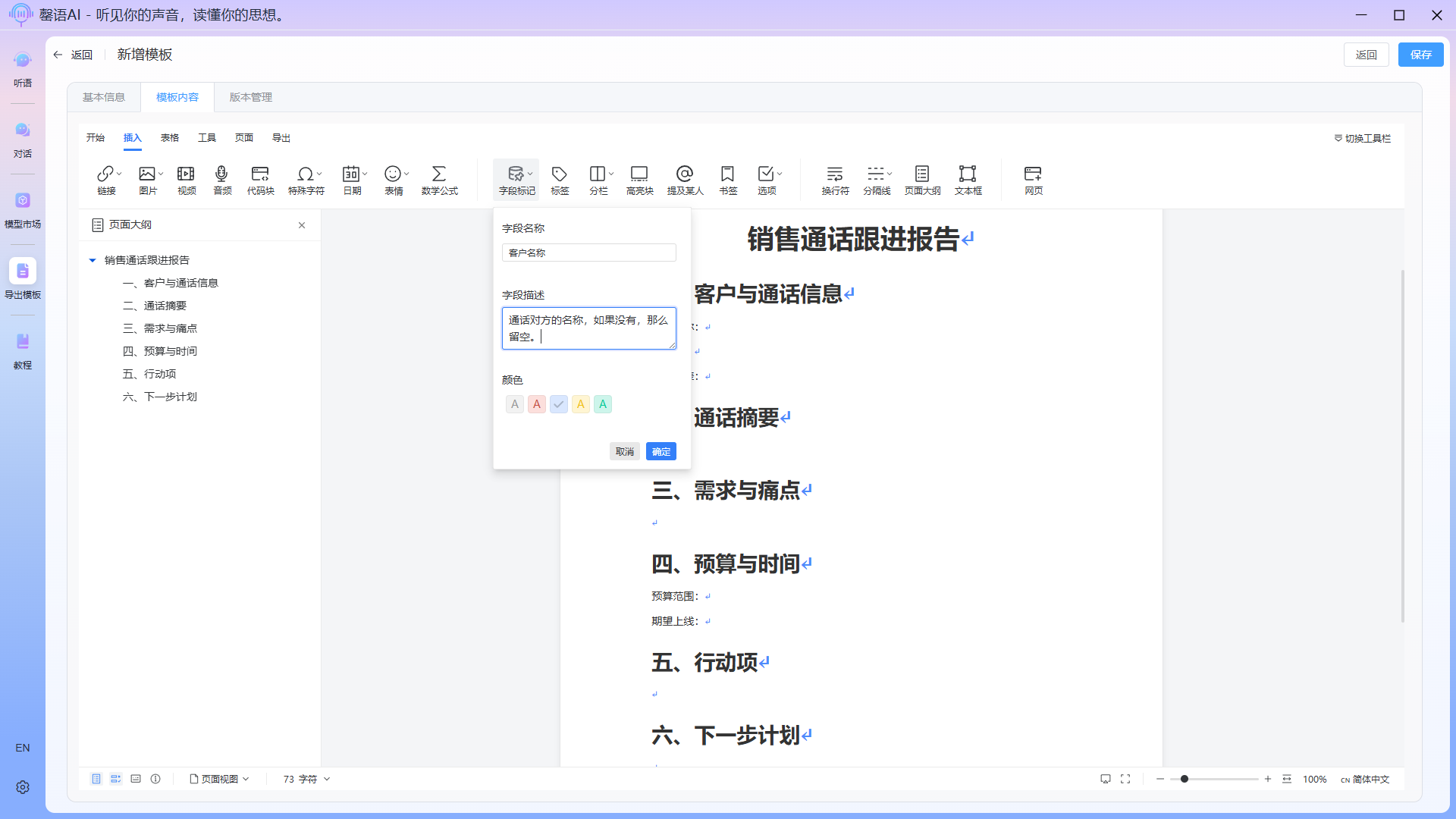This screenshot has width=1456, height=819.
Task: Insert 表情 emoji
Action: point(393,180)
